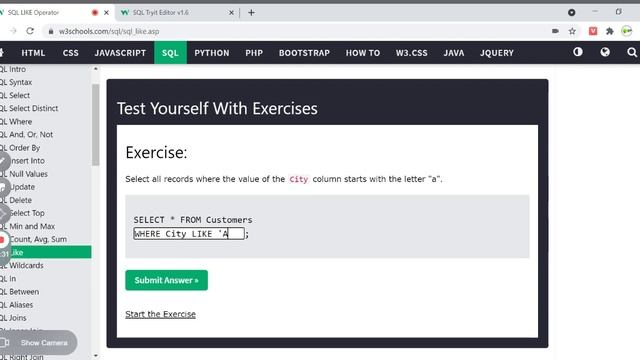Click the recording indicator circle in title bar
The height and width of the screenshot is (360, 640).
coord(95,13)
